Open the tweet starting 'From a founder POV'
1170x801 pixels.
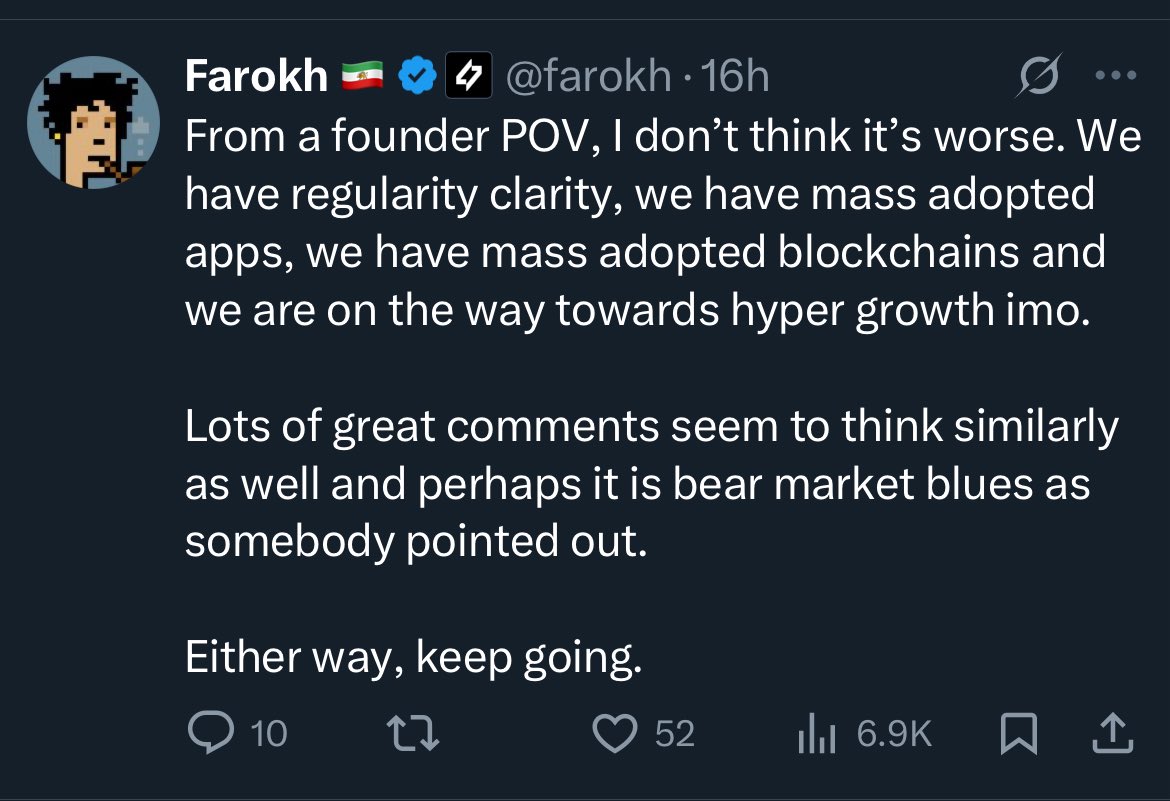pyautogui.click(x=660, y=222)
